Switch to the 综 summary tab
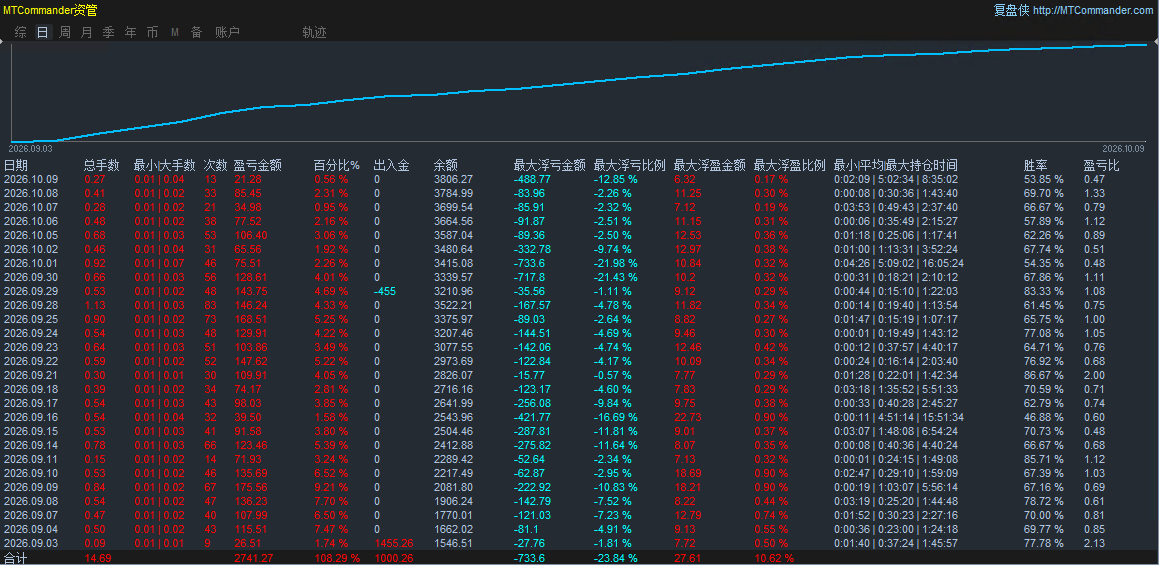This screenshot has height=565, width=1159. click(x=21, y=32)
